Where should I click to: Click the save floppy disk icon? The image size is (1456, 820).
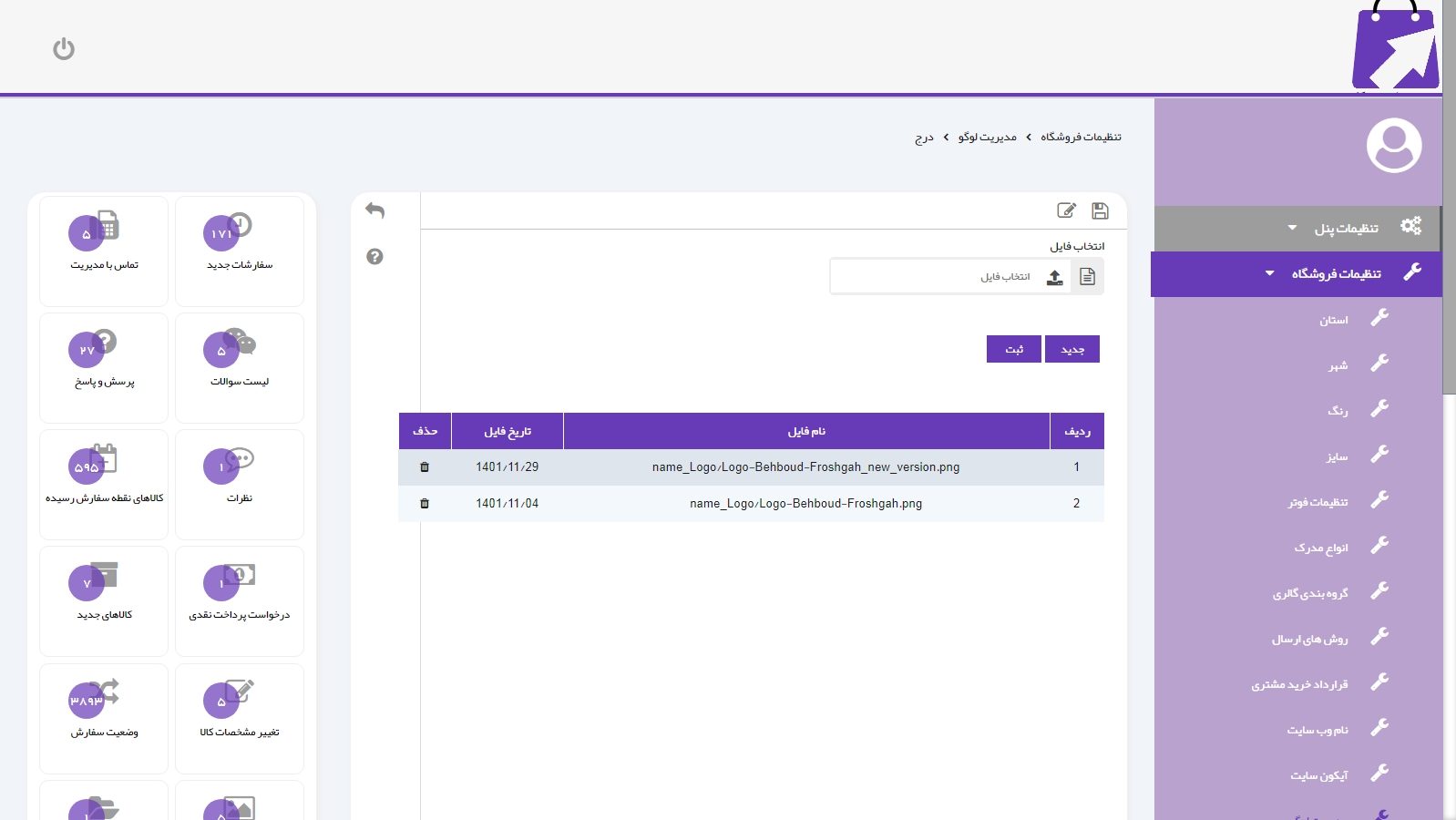pyautogui.click(x=1100, y=211)
